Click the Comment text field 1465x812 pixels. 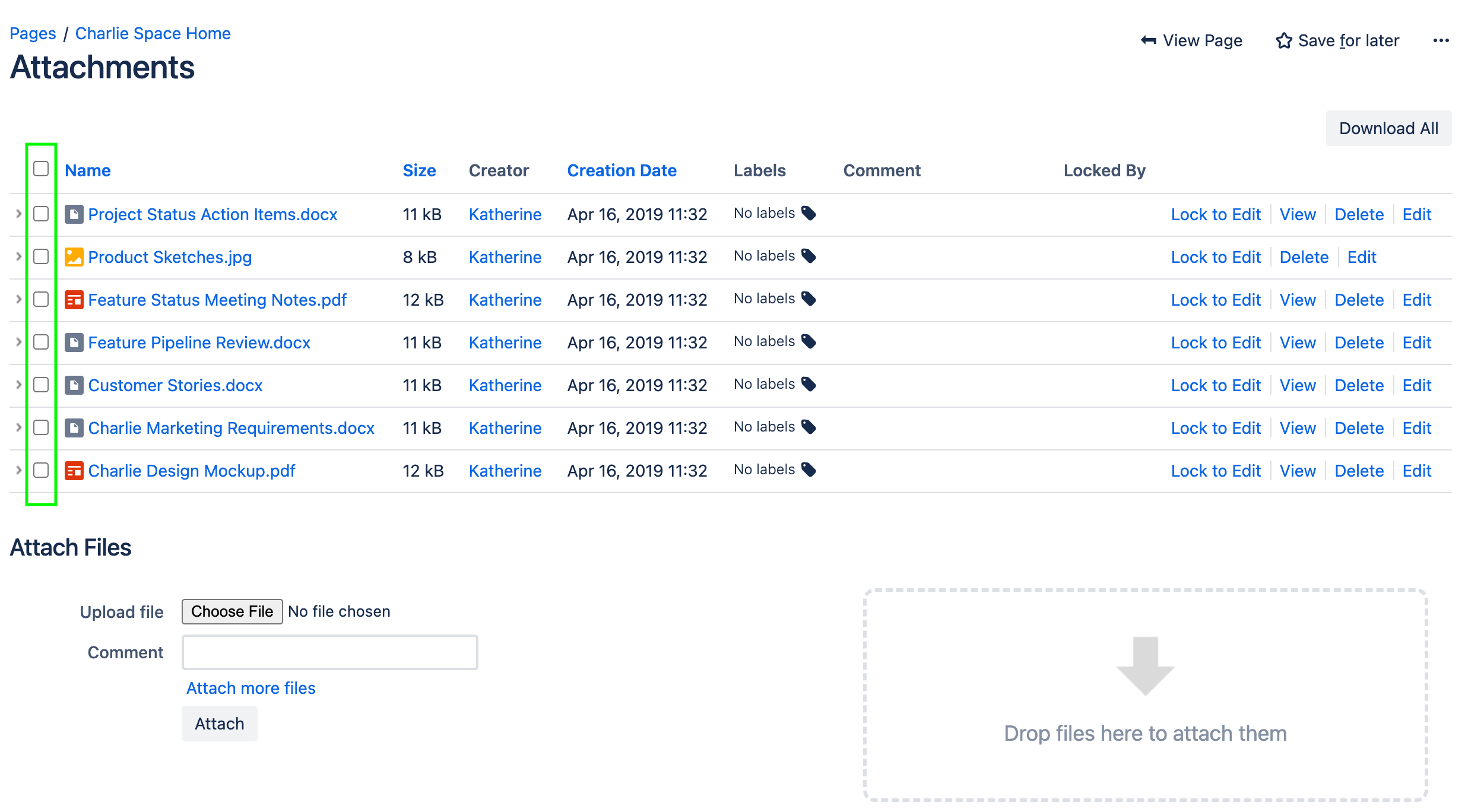tap(329, 652)
